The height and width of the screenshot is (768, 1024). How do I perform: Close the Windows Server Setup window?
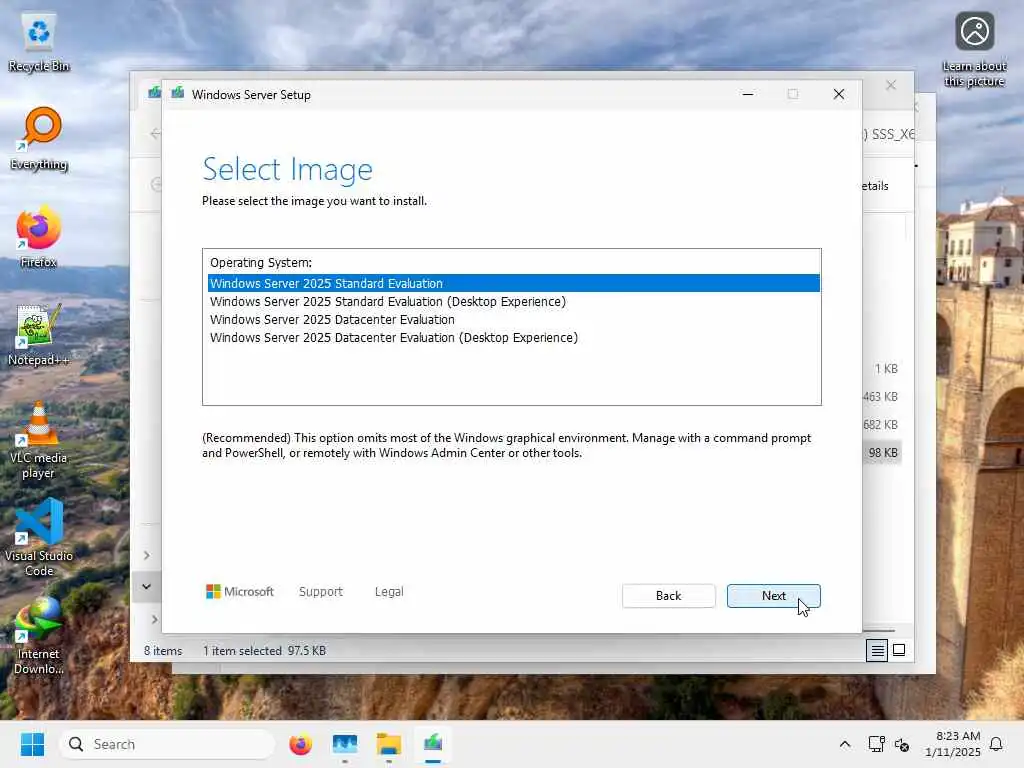(x=839, y=94)
